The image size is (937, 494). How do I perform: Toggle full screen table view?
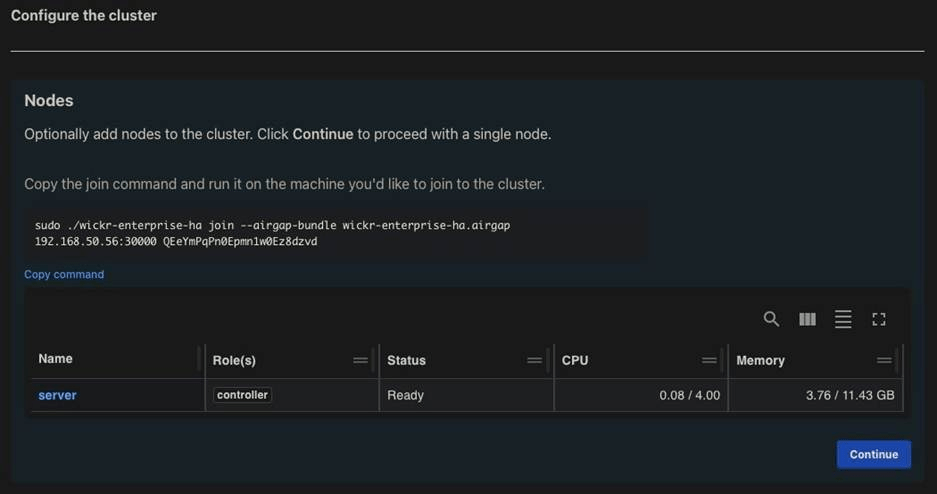(879, 319)
